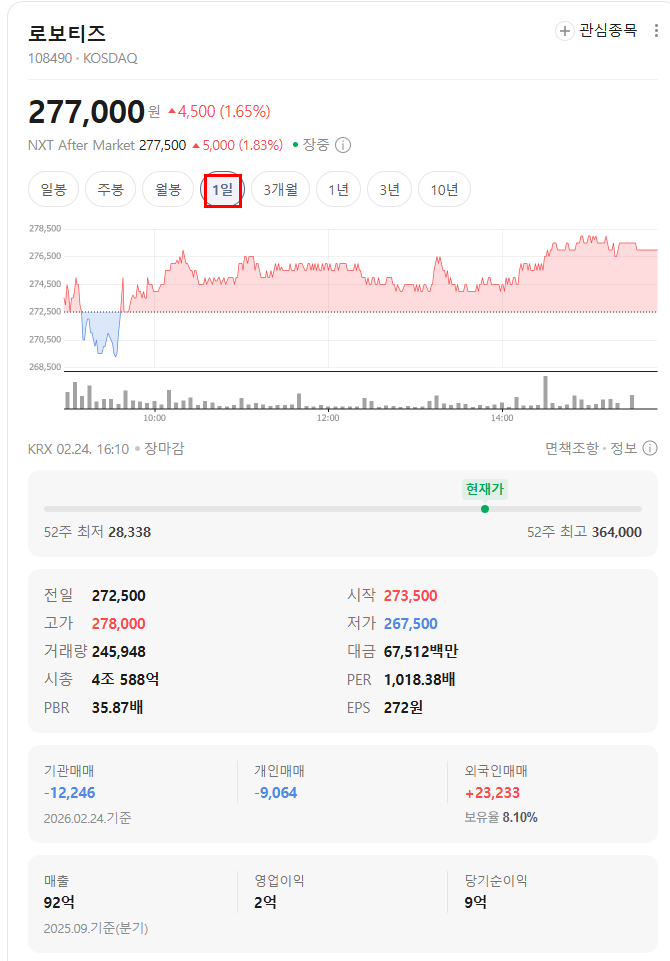Viewport: 670px width, 961px height.
Task: Click the EPS 272원 value
Action: pyautogui.click(x=403, y=708)
